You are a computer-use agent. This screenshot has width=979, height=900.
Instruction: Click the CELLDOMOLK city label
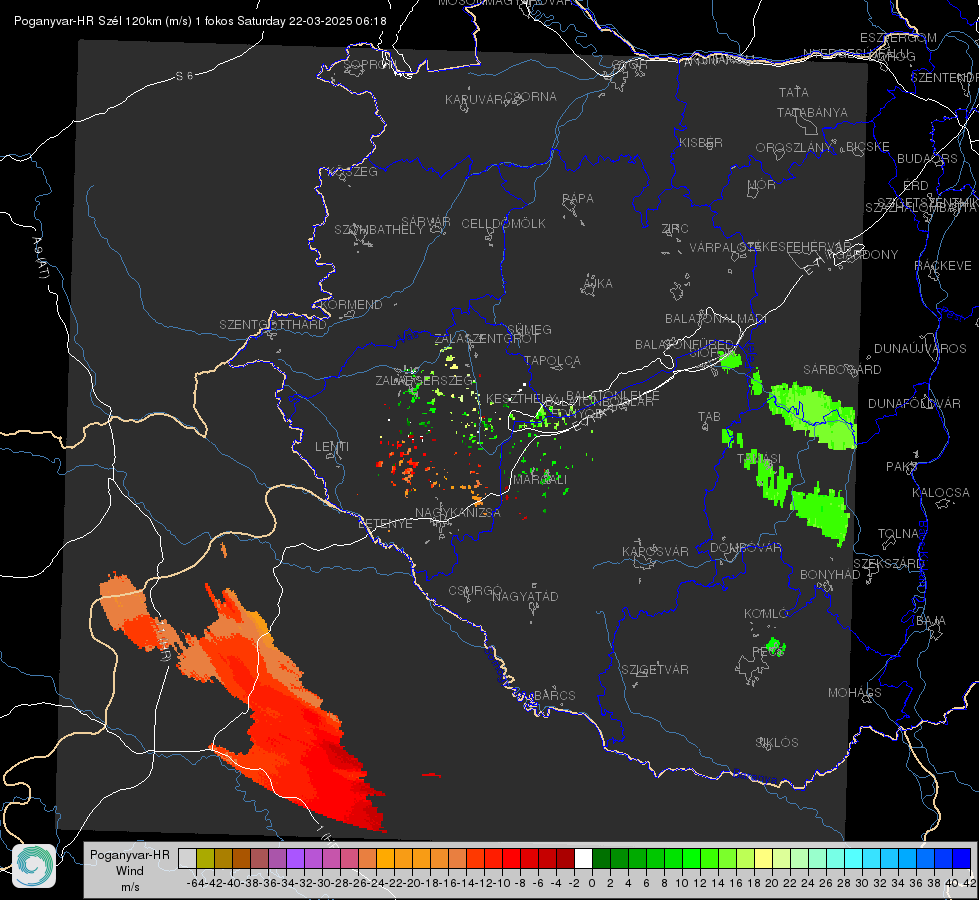[x=503, y=223]
